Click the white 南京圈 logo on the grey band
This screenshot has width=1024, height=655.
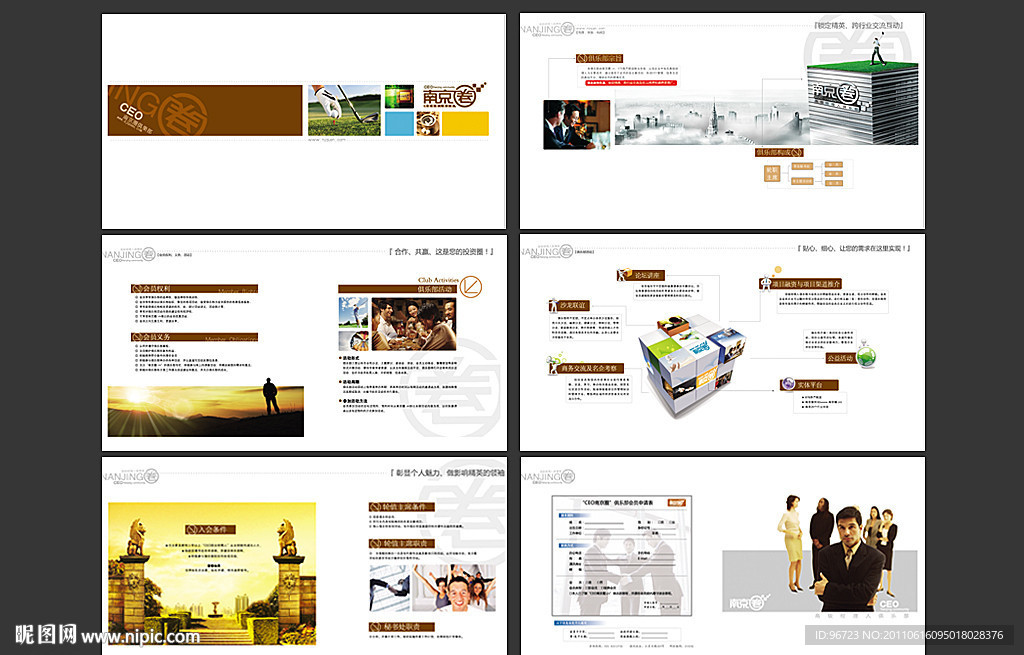[750, 602]
